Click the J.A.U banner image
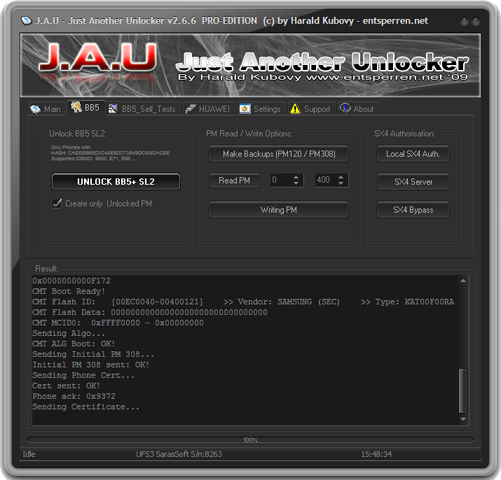Image resolution: width=501 pixels, height=480 pixels. coord(250,65)
